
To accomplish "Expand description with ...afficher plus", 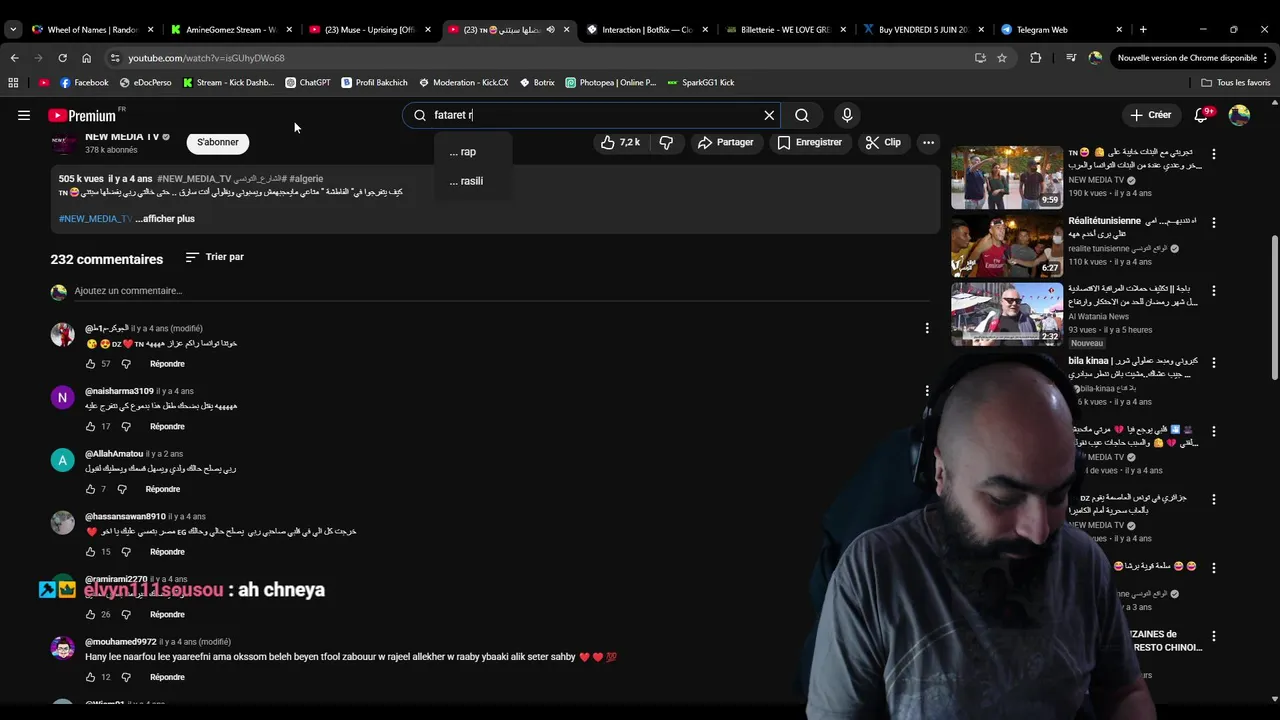I will click(165, 218).
